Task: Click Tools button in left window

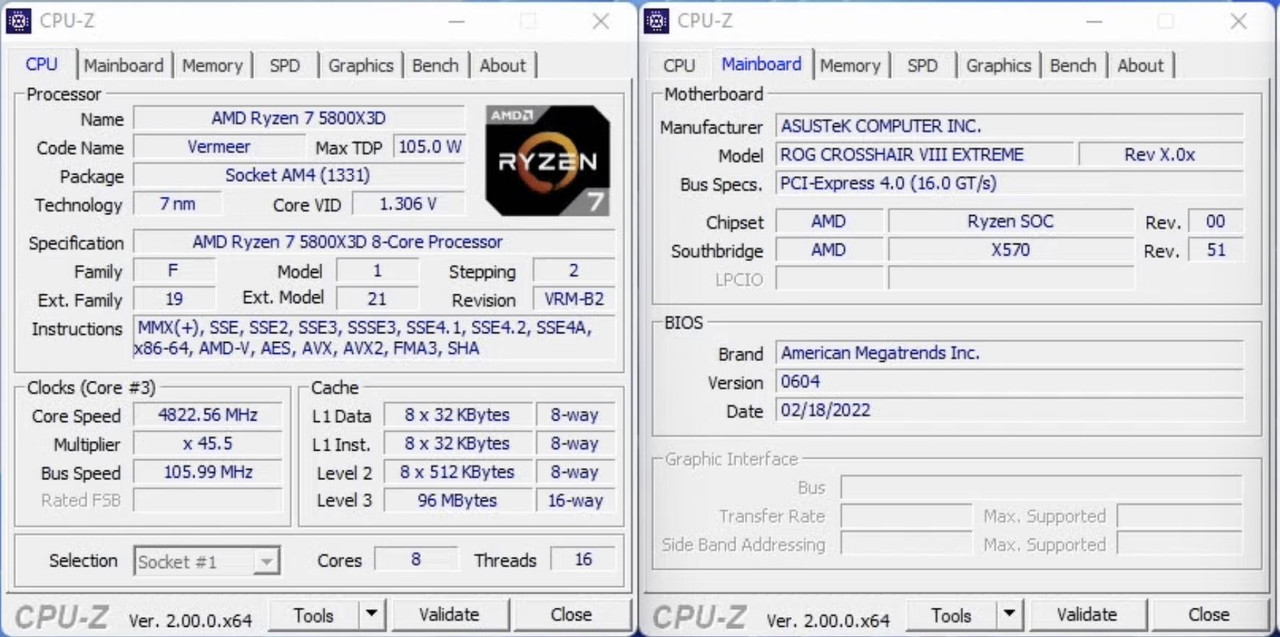Action: pyautogui.click(x=313, y=614)
